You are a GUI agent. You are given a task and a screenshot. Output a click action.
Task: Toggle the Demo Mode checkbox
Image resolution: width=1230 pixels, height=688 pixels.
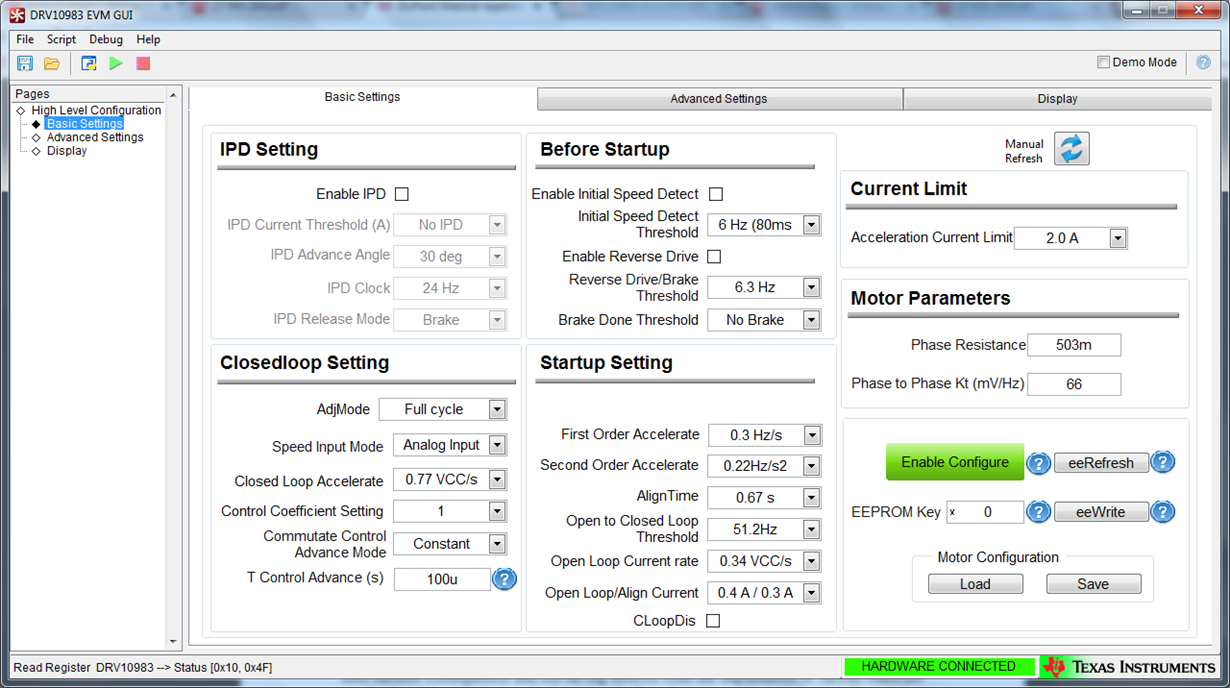(x=1104, y=62)
